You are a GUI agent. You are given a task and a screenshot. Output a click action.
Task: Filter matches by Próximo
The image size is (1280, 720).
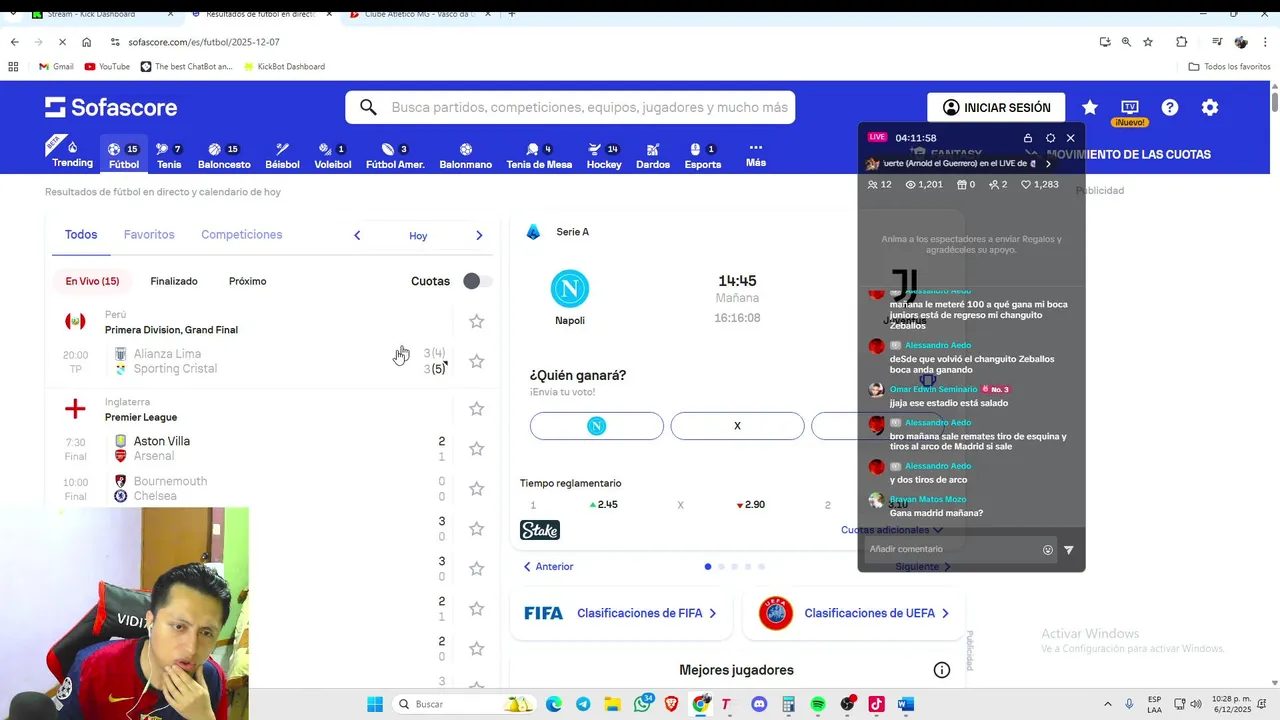click(x=247, y=281)
